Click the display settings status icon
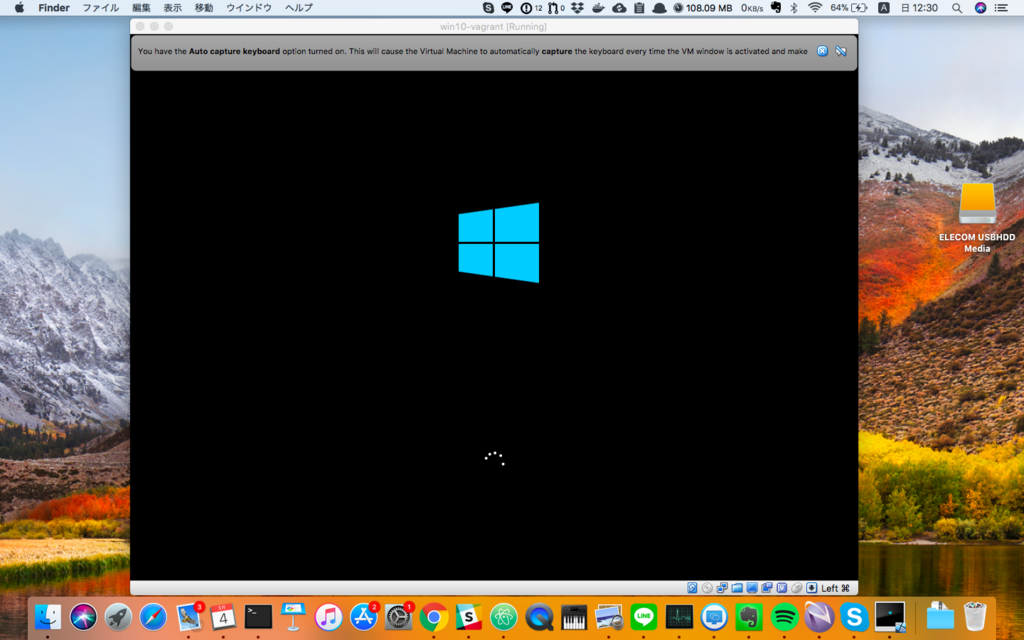 (x=752, y=588)
